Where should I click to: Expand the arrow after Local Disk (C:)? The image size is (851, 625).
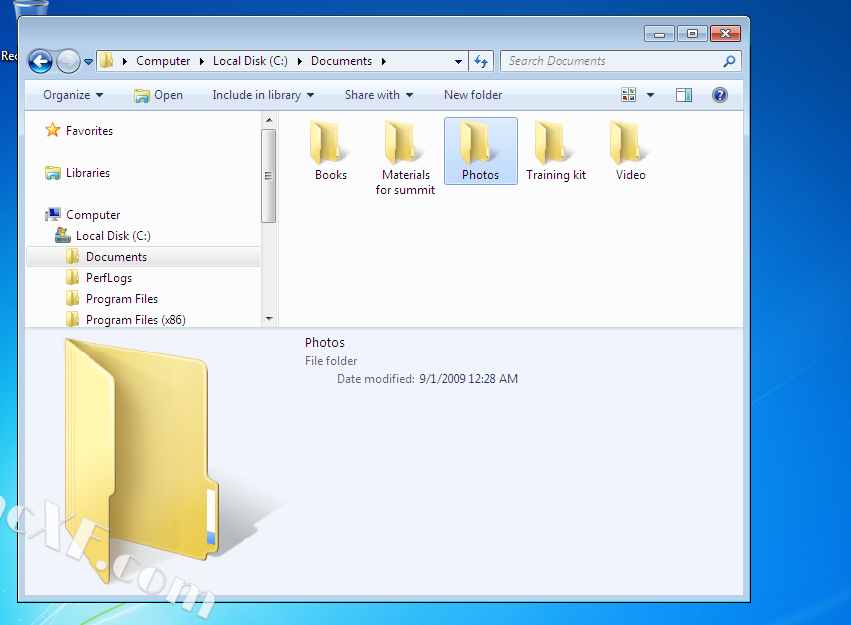[300, 61]
